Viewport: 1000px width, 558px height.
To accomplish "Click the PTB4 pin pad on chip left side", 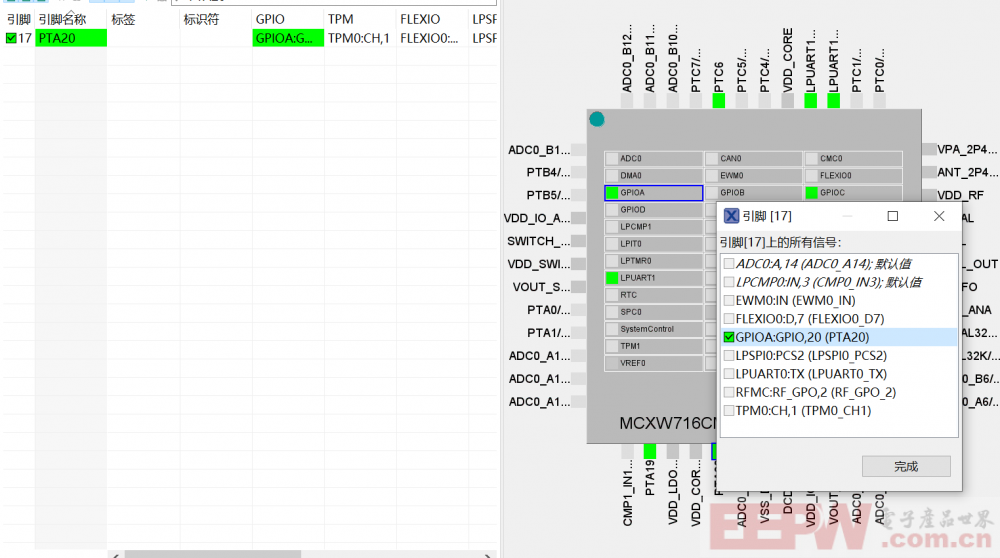I will click(x=579, y=172).
